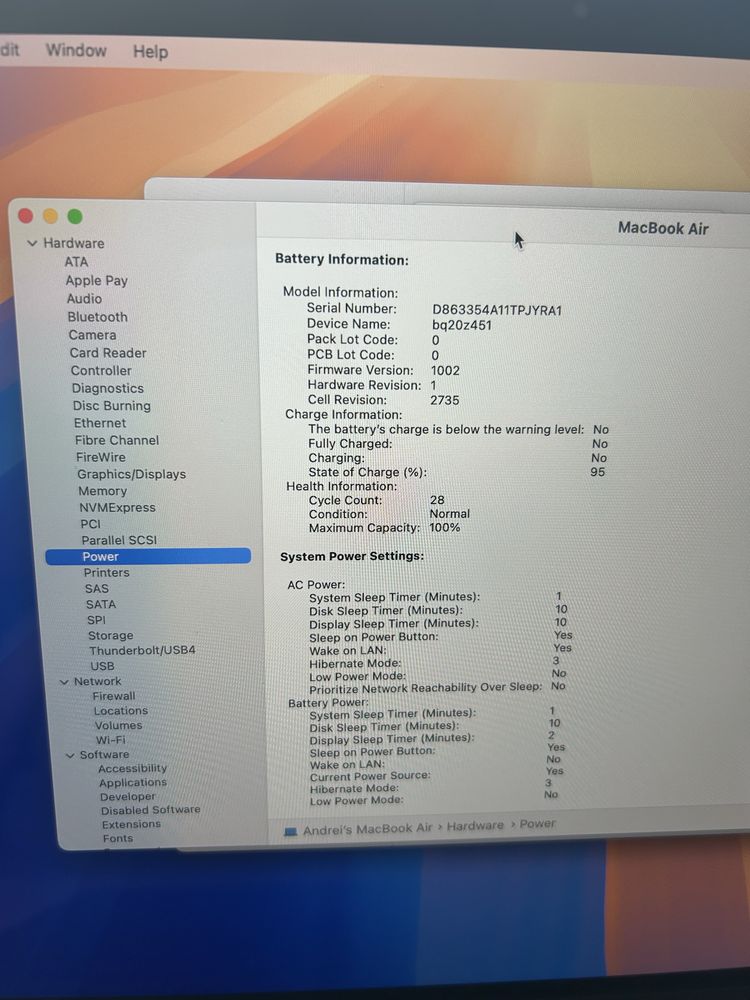750x1000 pixels.
Task: Select Developer under Software
Action: [x=128, y=797]
